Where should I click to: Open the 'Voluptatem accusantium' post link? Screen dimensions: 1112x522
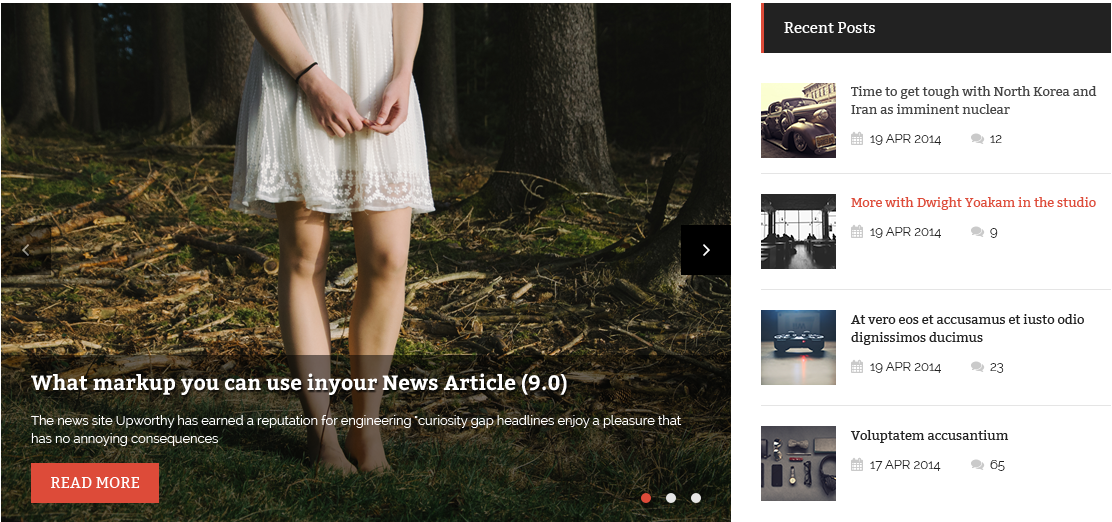(929, 436)
